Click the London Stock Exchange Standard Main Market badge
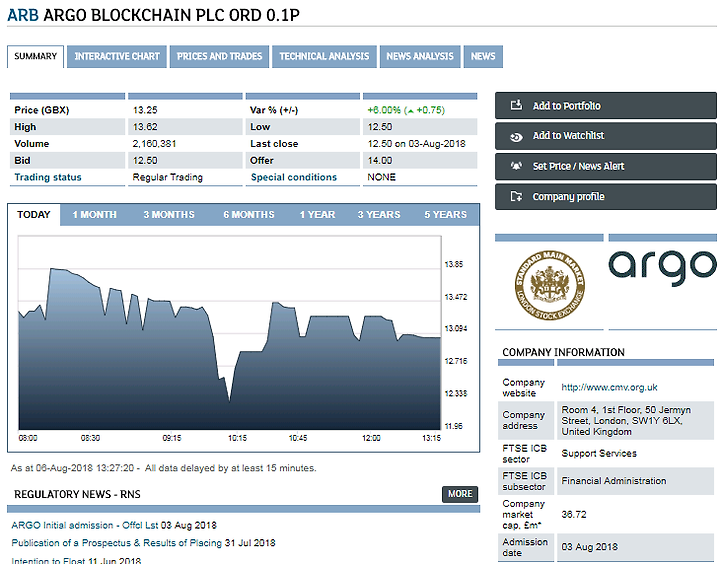720x564 pixels. tap(549, 285)
